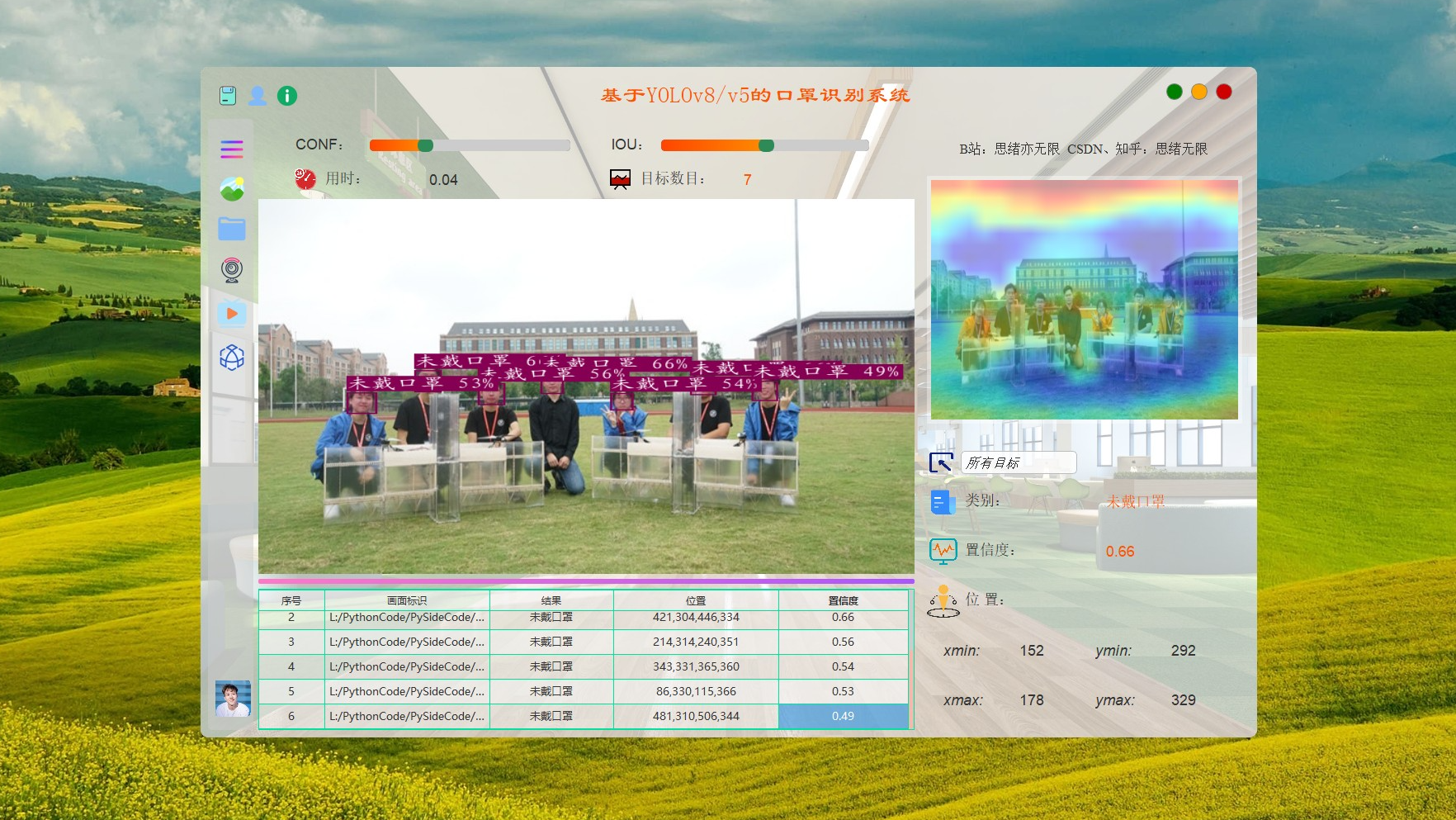The width and height of the screenshot is (1456, 820).
Task: Click the 画面标识 column header
Action: pos(407,600)
